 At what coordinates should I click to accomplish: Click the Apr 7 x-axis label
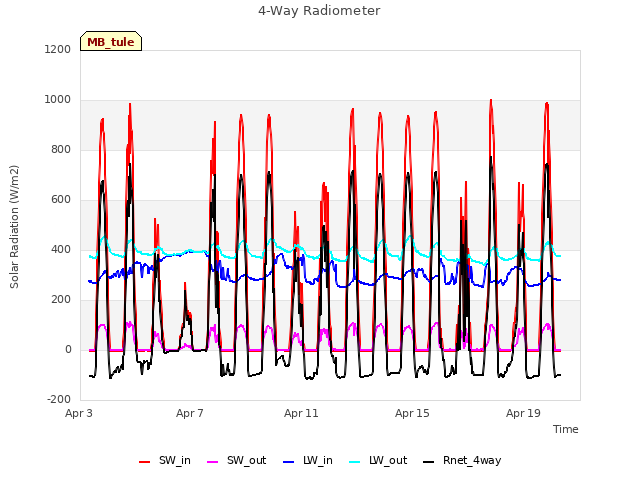[190, 413]
